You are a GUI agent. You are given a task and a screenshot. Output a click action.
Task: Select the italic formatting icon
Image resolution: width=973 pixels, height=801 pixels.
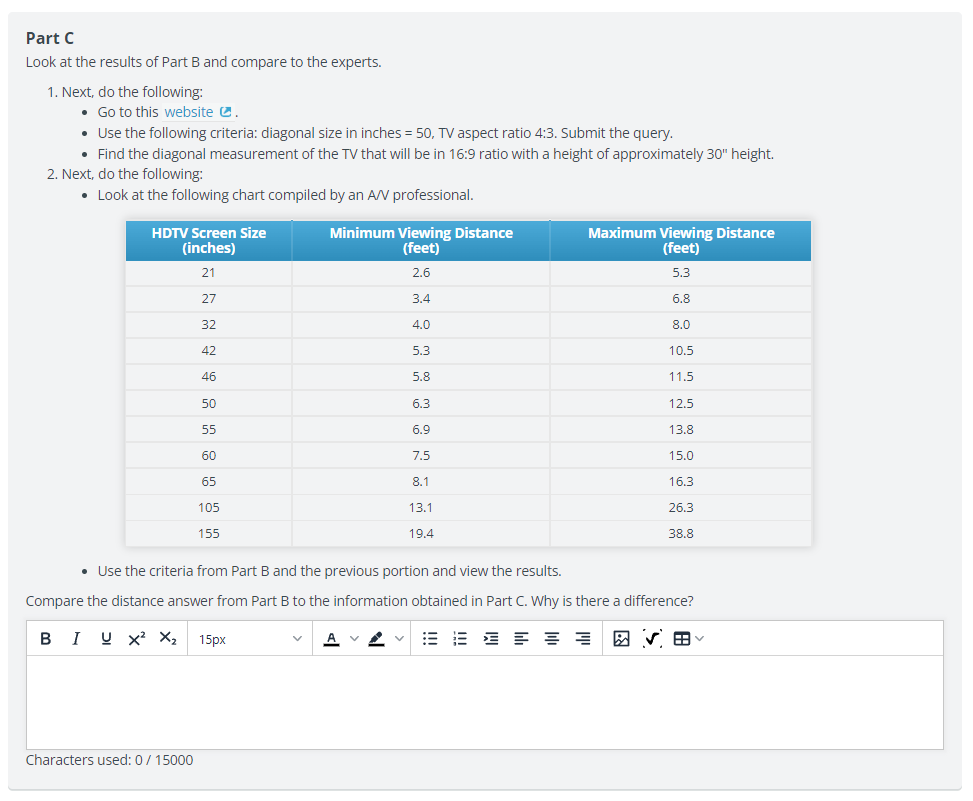click(75, 637)
